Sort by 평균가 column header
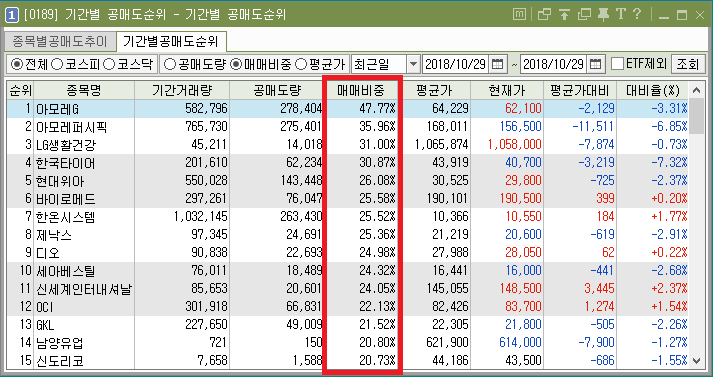Viewport: 713px width, 377px height. click(x=435, y=90)
